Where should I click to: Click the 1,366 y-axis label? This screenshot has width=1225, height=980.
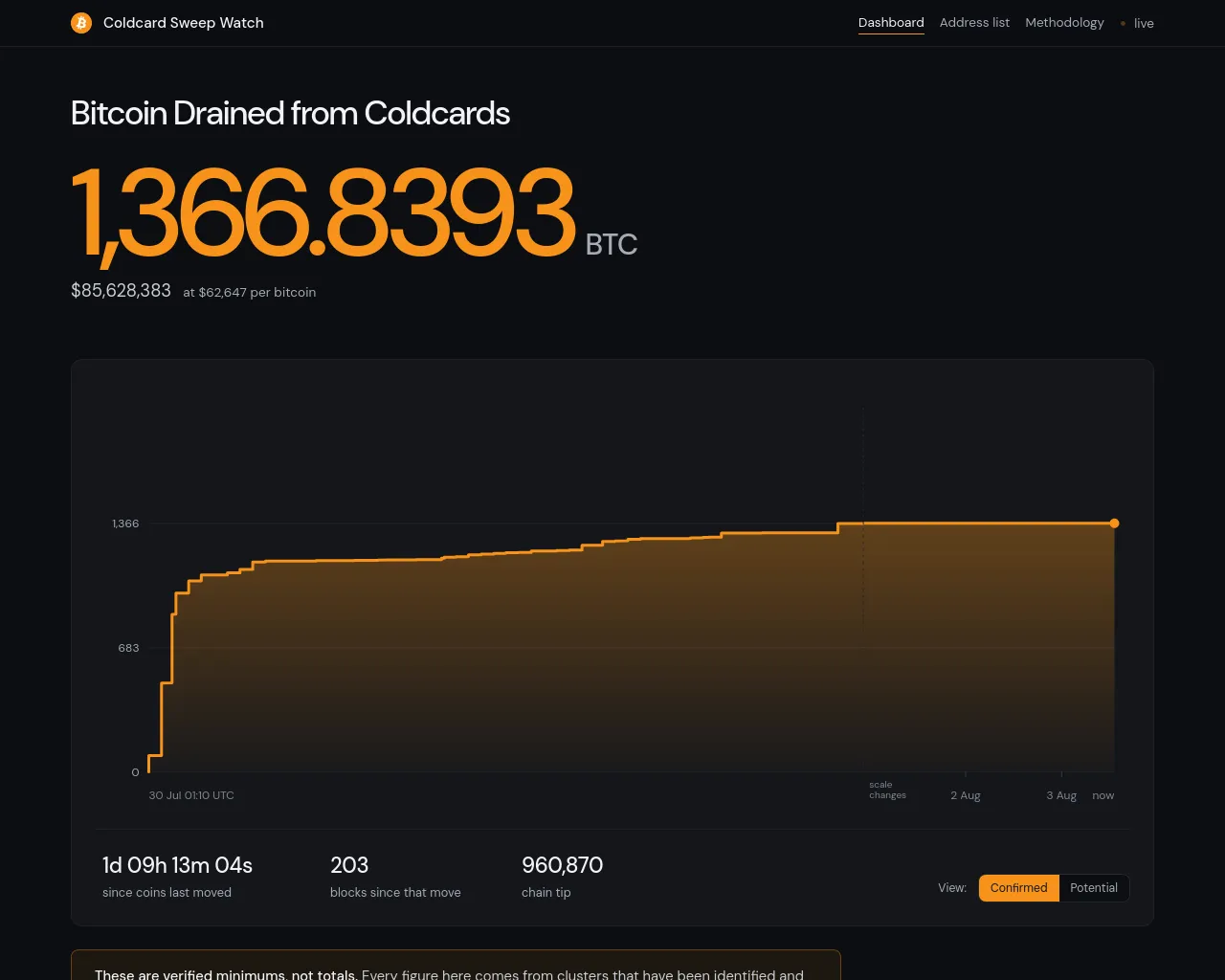[125, 523]
